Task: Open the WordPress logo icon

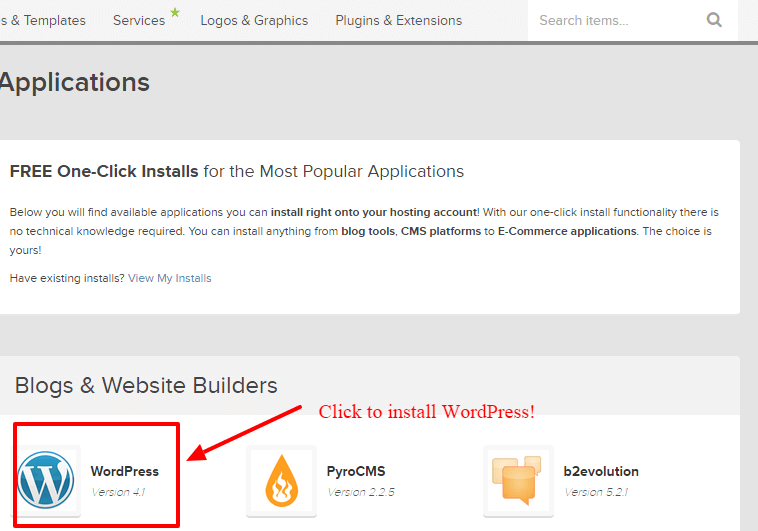Action: (x=46, y=480)
